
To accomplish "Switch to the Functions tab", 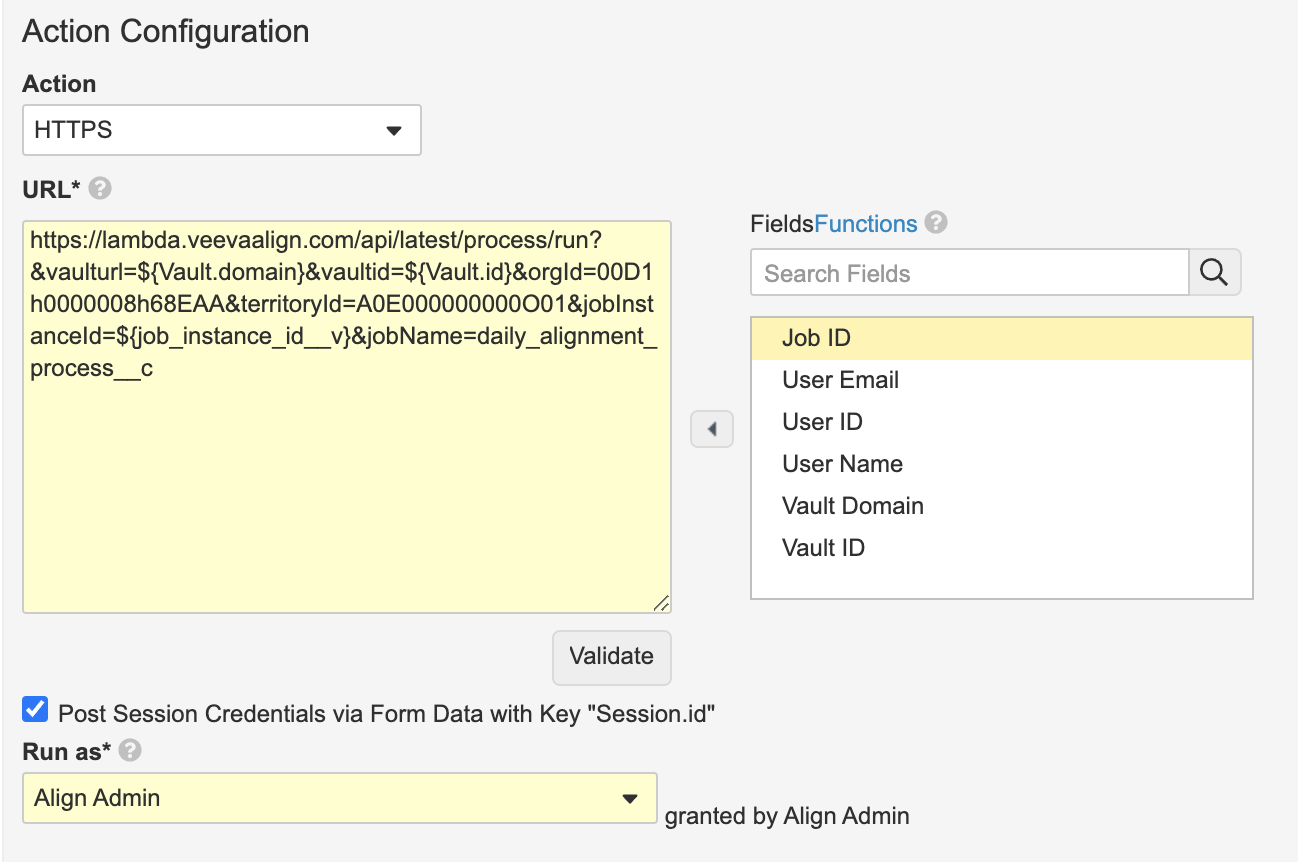I will pos(865,224).
